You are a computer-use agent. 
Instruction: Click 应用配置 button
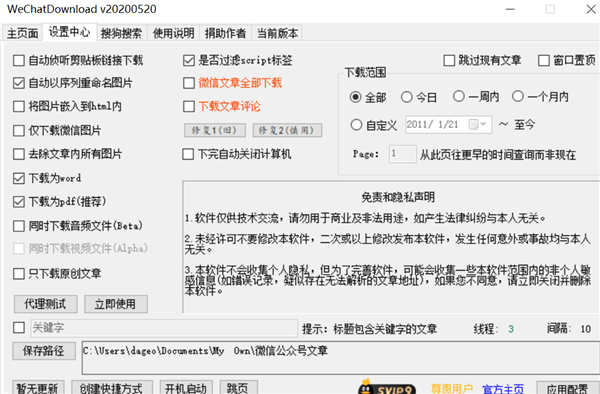pos(567,387)
